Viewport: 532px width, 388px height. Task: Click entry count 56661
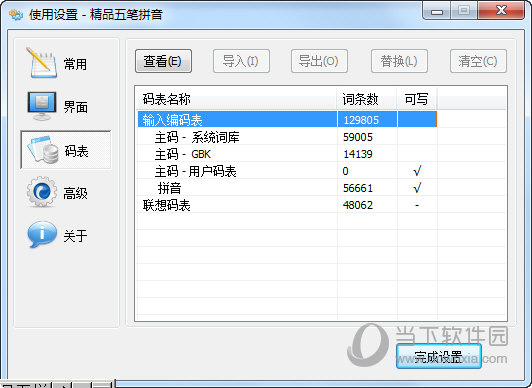[x=358, y=188]
